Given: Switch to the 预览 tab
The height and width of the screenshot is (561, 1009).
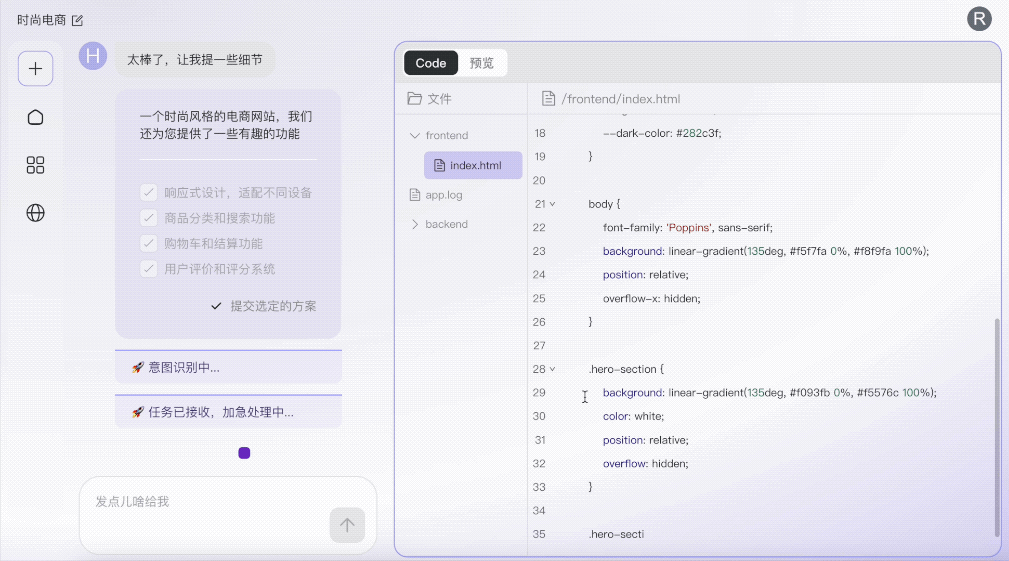Looking at the screenshot, I should tap(481, 63).
